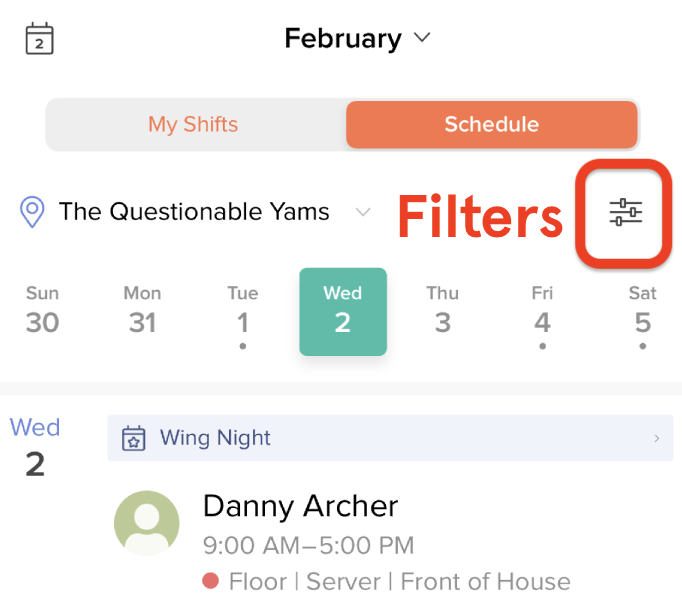Select Wednesday 2 highlighted day

[343, 312]
